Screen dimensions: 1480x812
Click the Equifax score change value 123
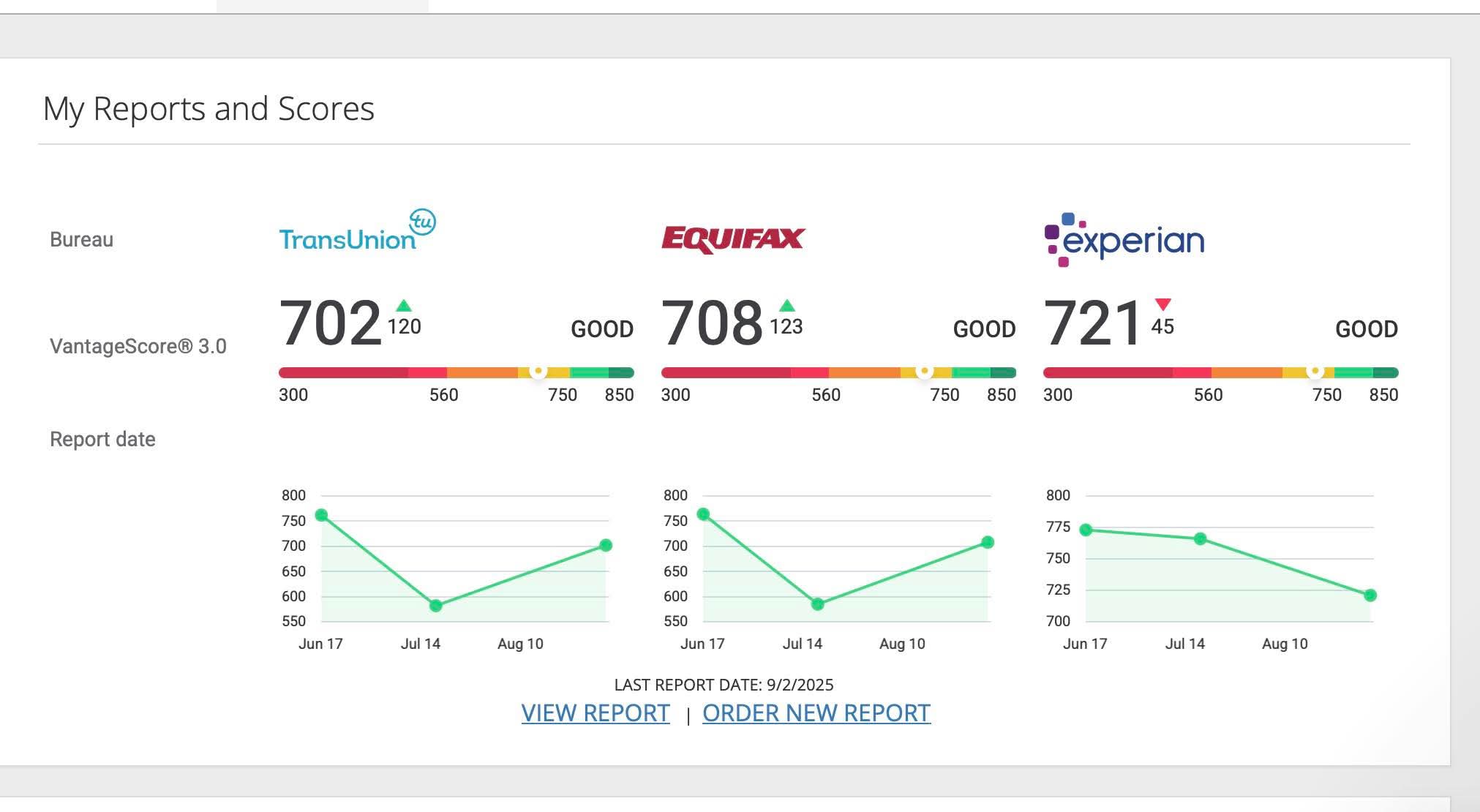coord(786,326)
